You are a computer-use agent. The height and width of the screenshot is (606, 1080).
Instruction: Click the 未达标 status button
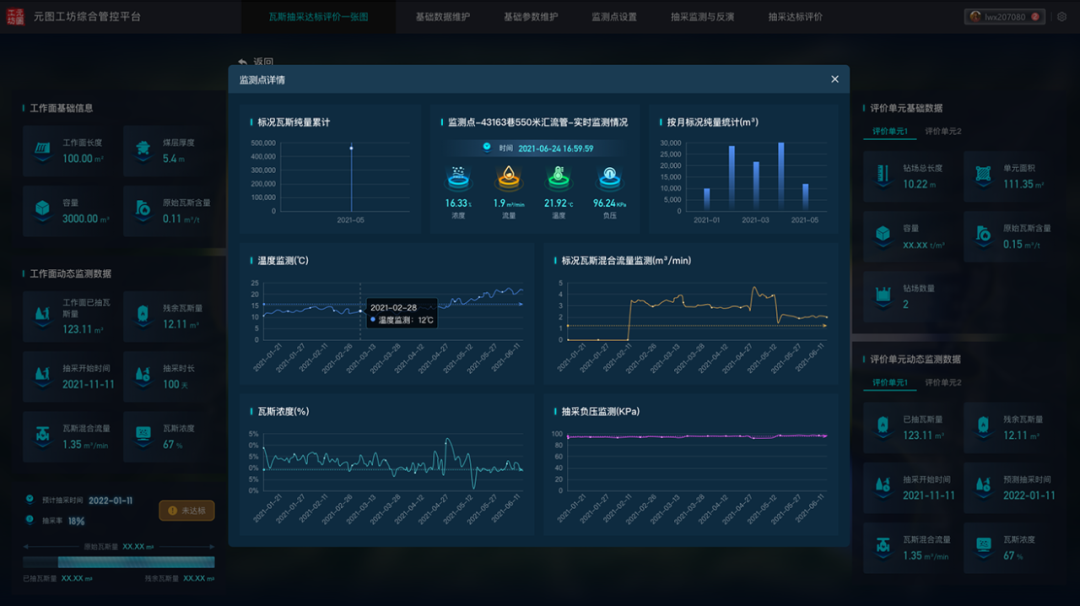(x=187, y=510)
